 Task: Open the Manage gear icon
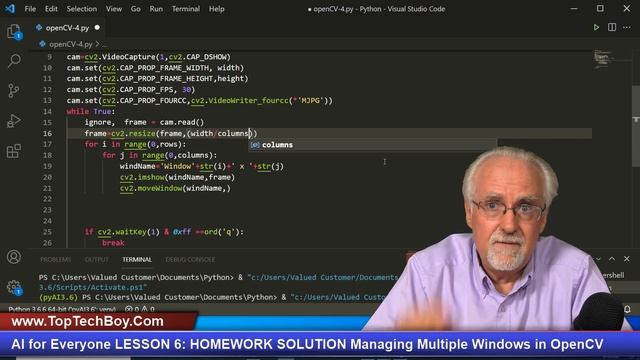pos(14,287)
